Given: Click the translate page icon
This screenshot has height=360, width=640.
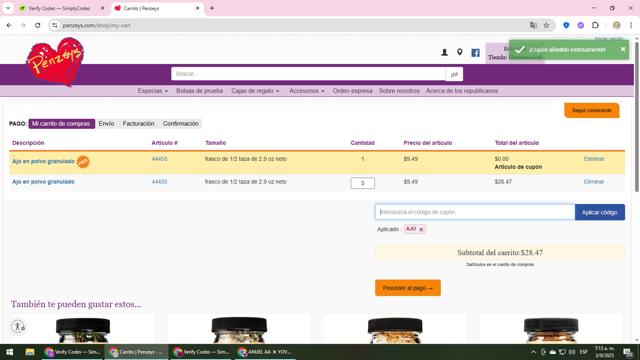Looking at the screenshot, I should click(533, 25).
